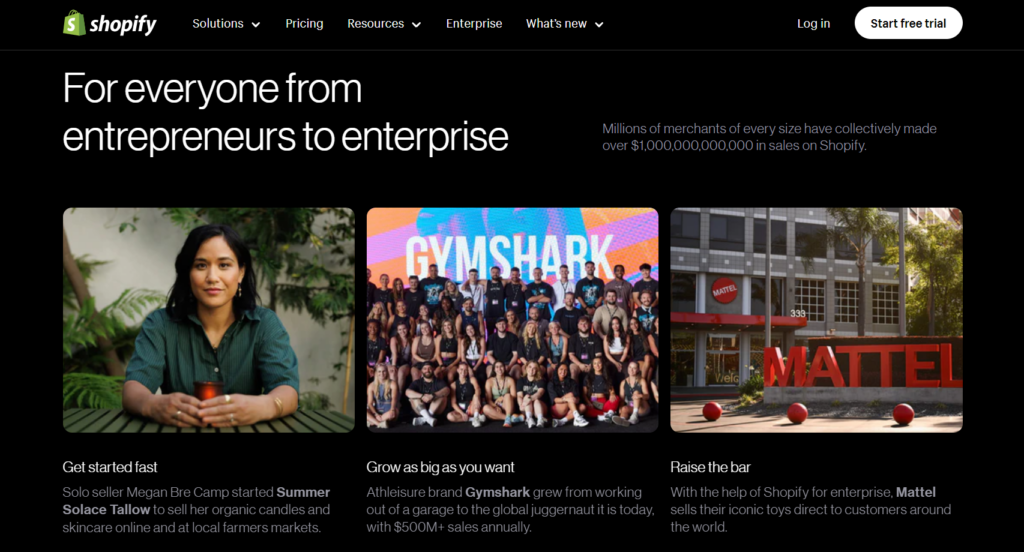Click the bold Mattel text link
The image size is (1024, 552).
pos(916,492)
